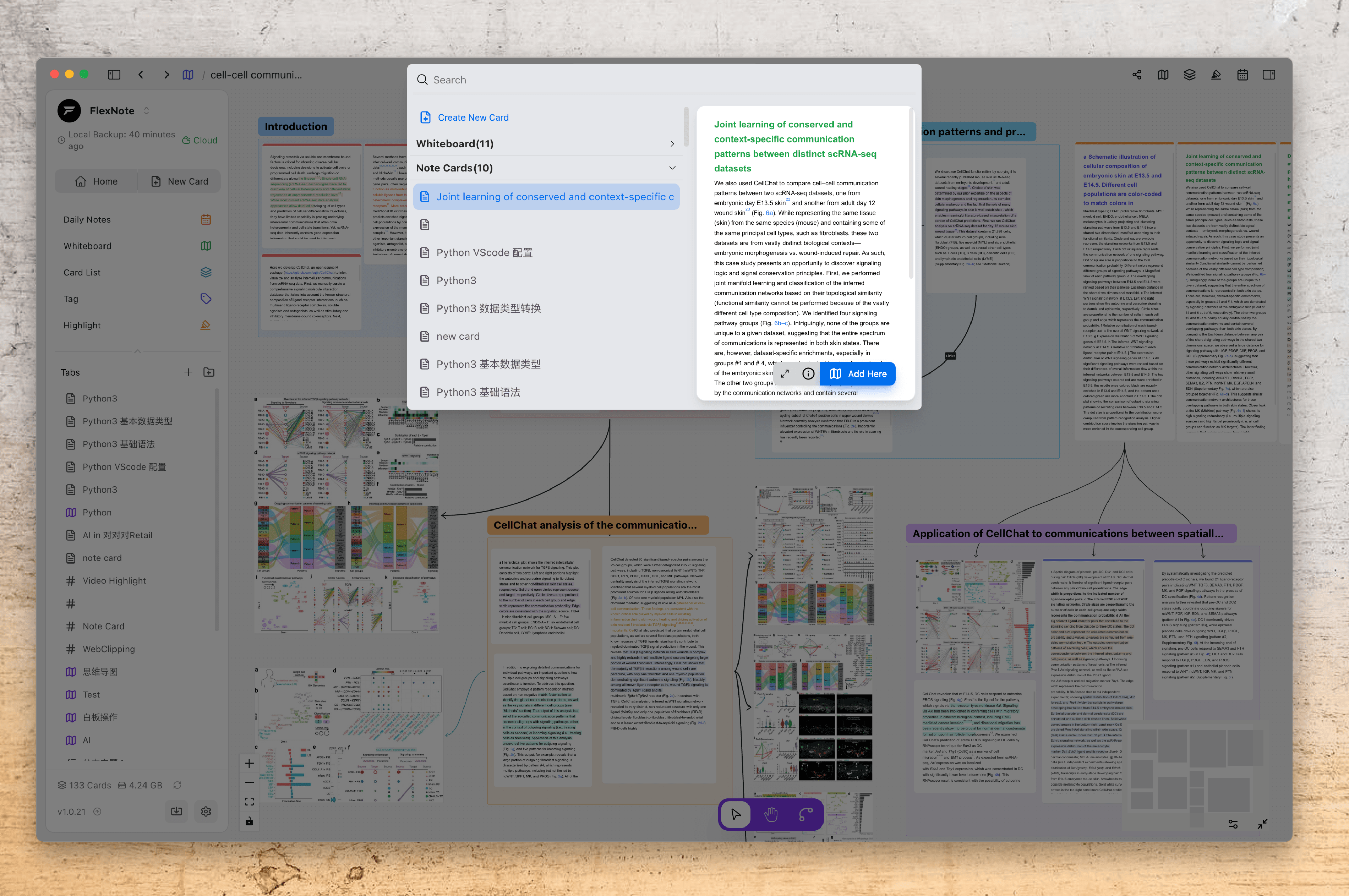Open the Share panel from the top toolbar
Image resolution: width=1349 pixels, height=896 pixels.
click(1136, 74)
